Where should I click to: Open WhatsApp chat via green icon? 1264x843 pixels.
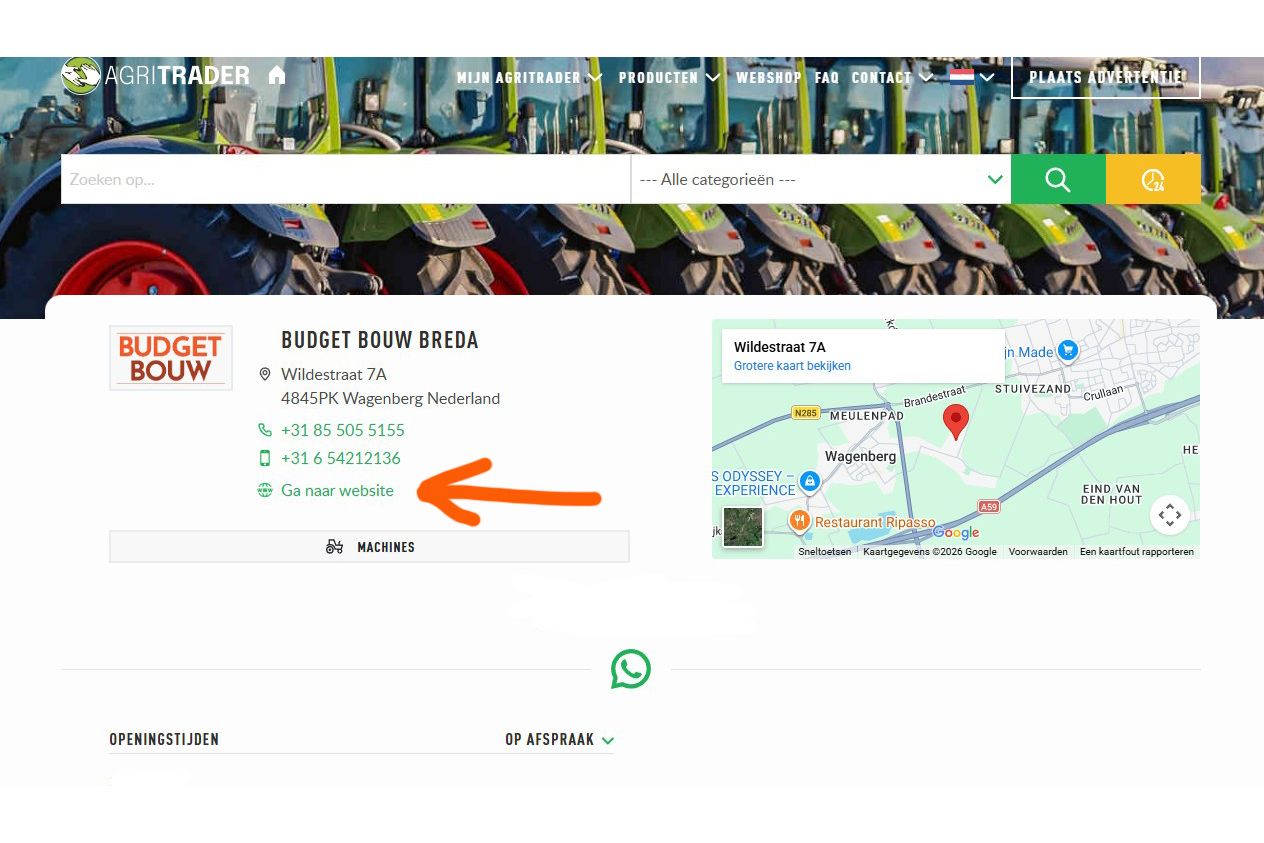(631, 669)
